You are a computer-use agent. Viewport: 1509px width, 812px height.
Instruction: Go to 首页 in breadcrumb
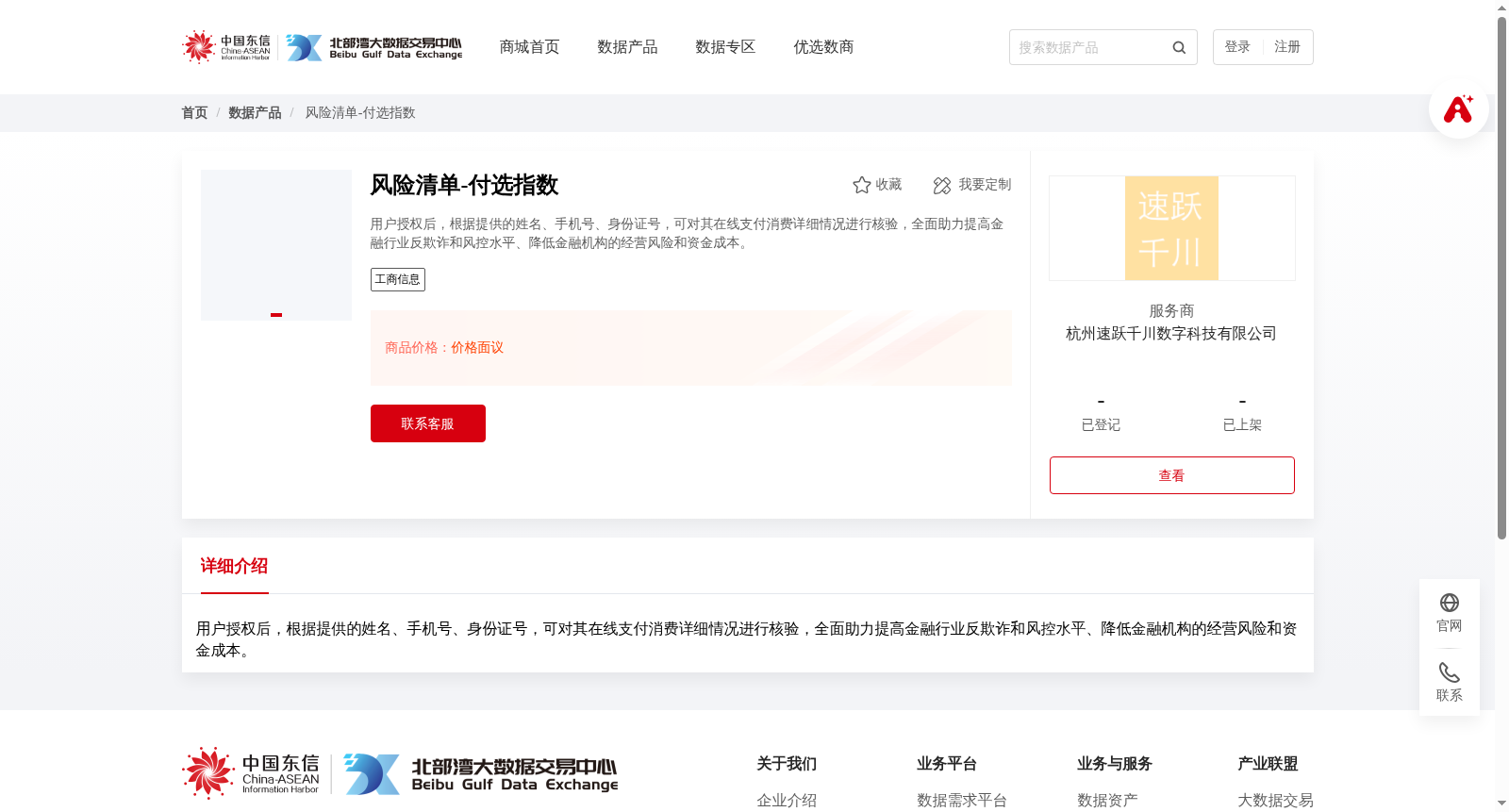point(194,112)
